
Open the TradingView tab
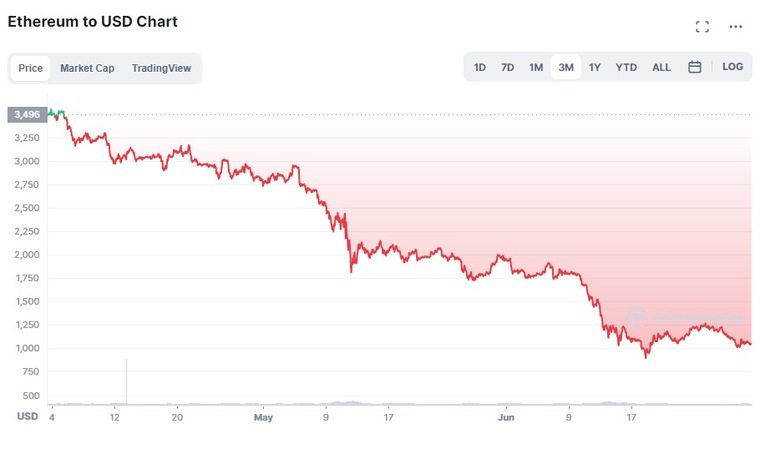tap(161, 68)
